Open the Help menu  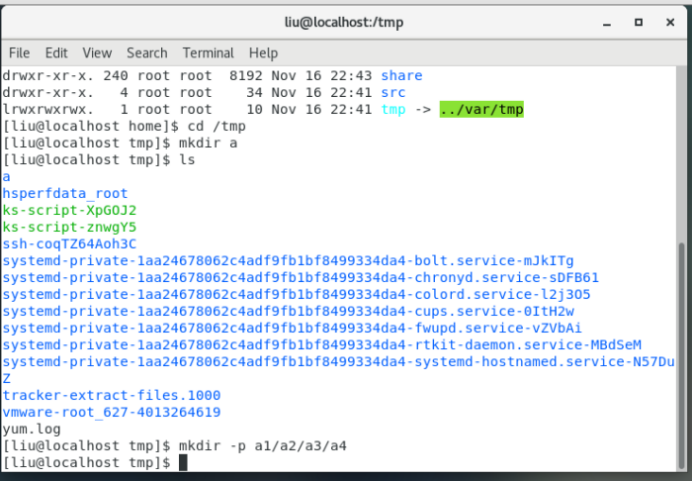click(x=263, y=53)
